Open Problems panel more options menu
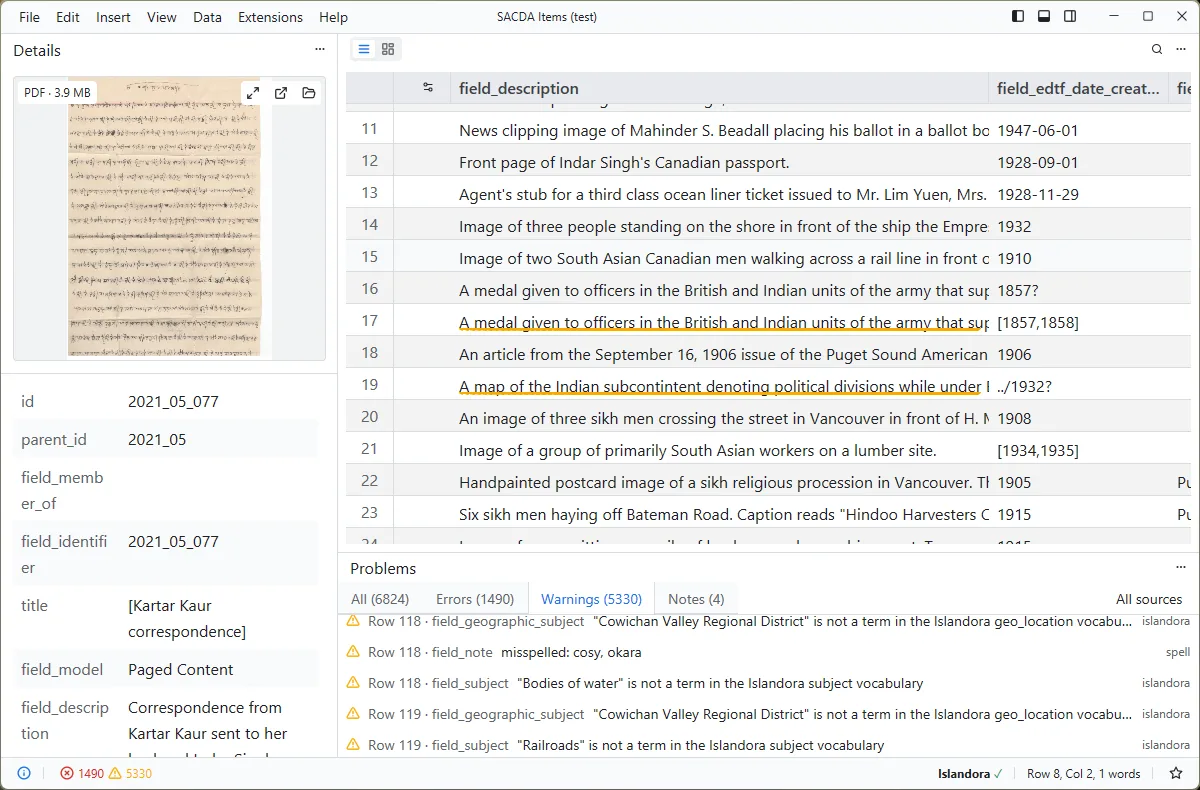 click(x=1181, y=567)
